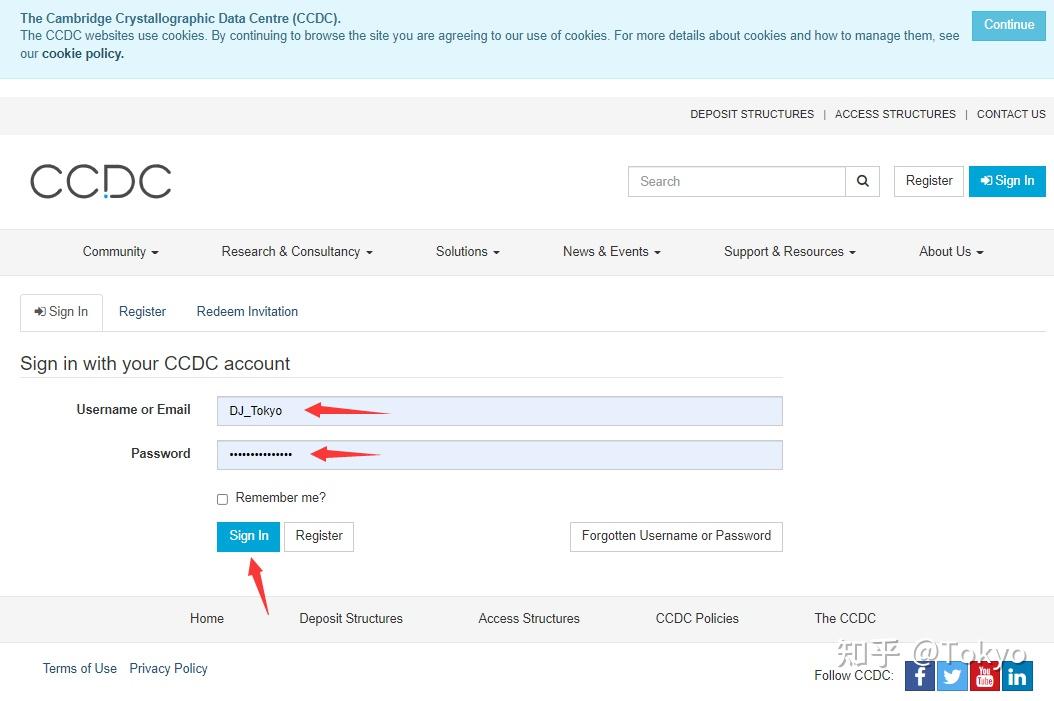This screenshot has height=701, width=1054.
Task: Click the search magnifier icon
Action: tap(862, 181)
